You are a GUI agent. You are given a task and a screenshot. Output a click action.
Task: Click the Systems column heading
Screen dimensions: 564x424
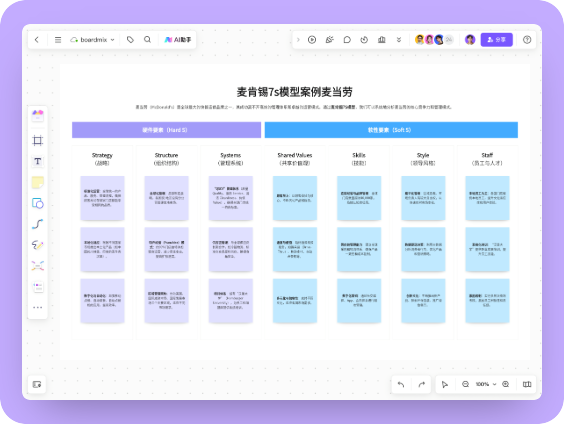coord(231,159)
